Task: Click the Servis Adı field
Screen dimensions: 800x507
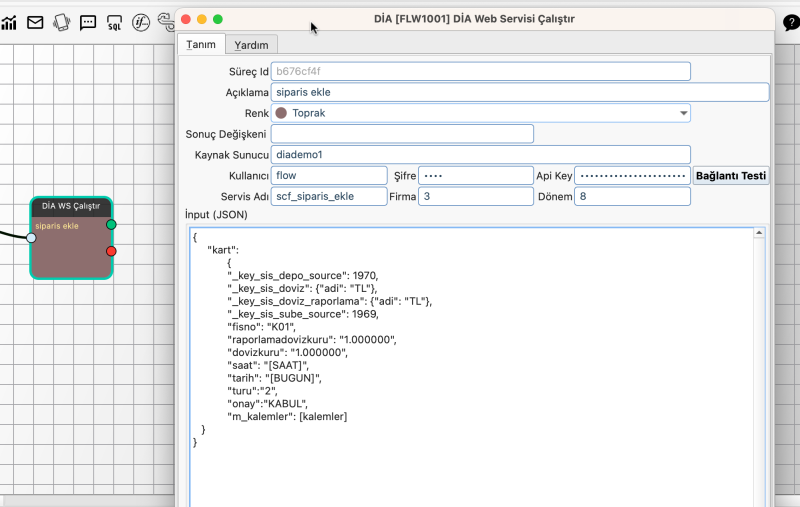Action: point(329,196)
